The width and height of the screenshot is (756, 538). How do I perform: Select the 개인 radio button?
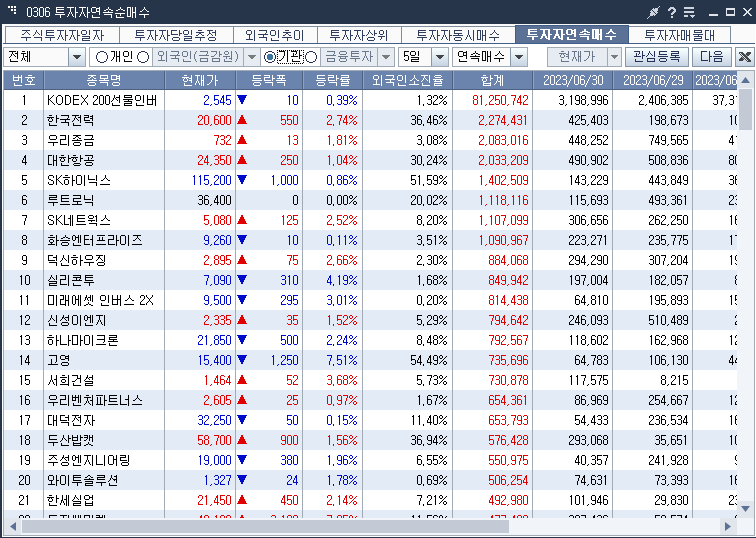[x=102, y=57]
